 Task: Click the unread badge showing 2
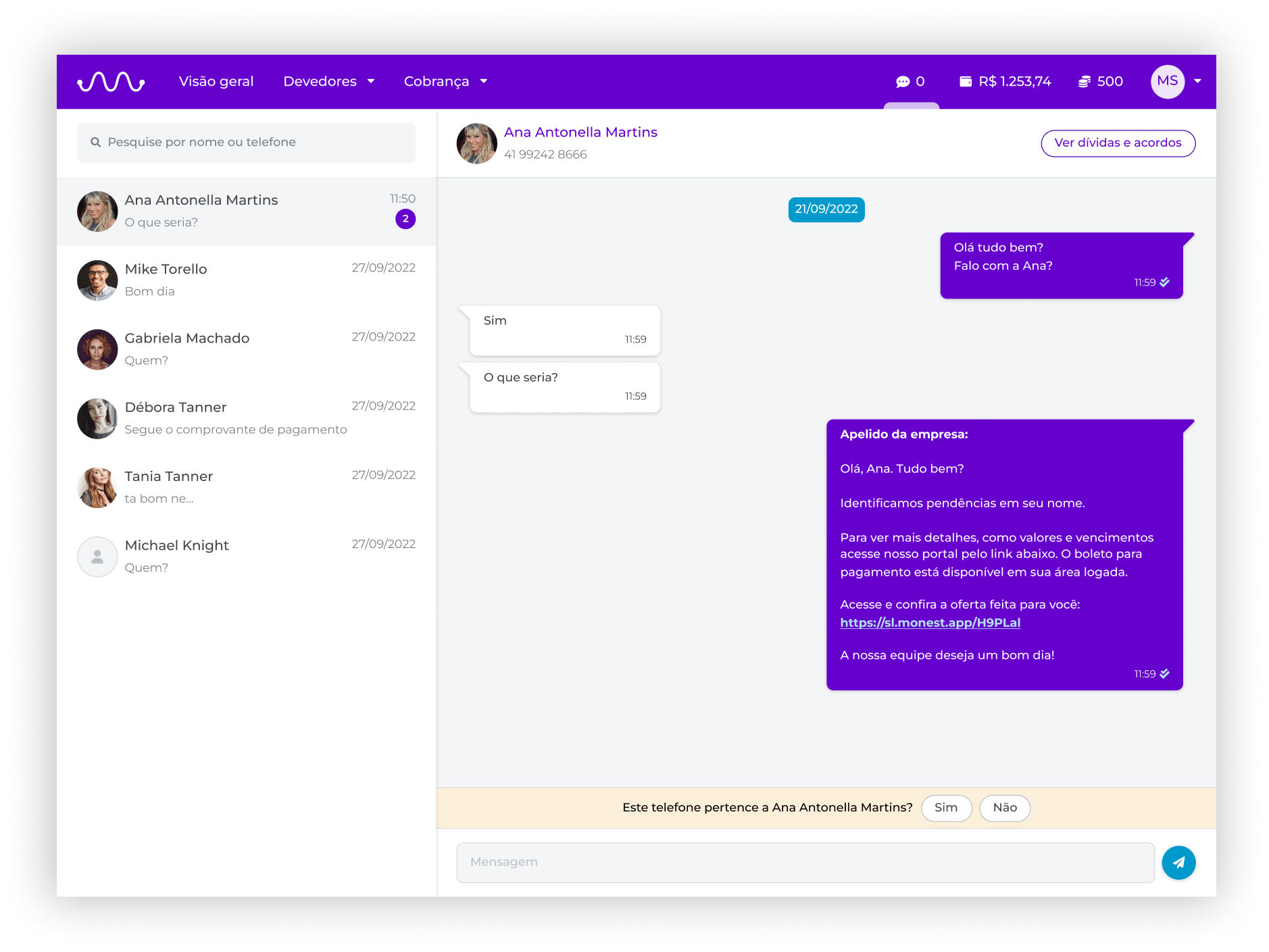coord(405,219)
